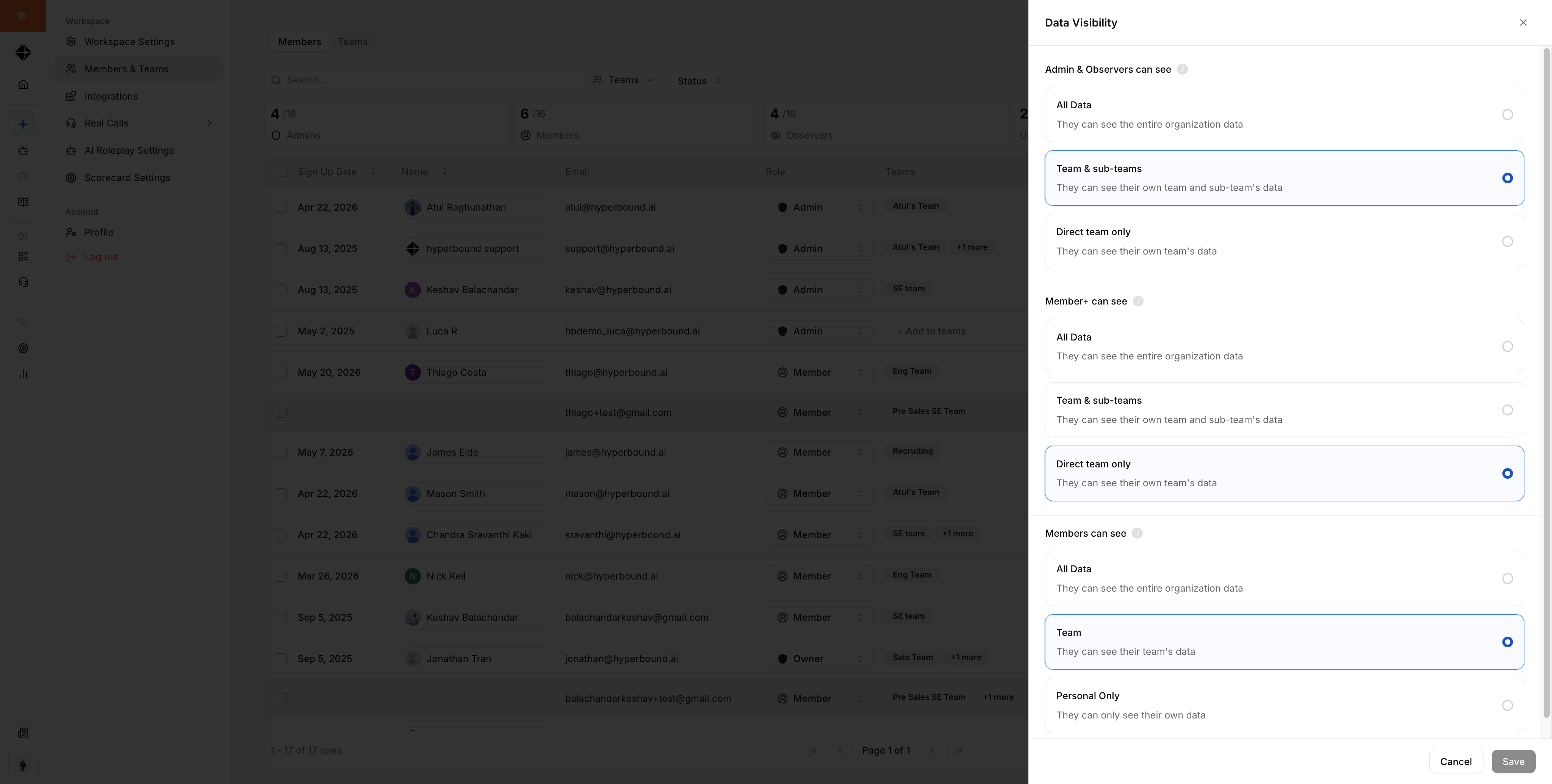This screenshot has height=784, width=1552.
Task: Switch to the Teams tab
Action: [352, 42]
